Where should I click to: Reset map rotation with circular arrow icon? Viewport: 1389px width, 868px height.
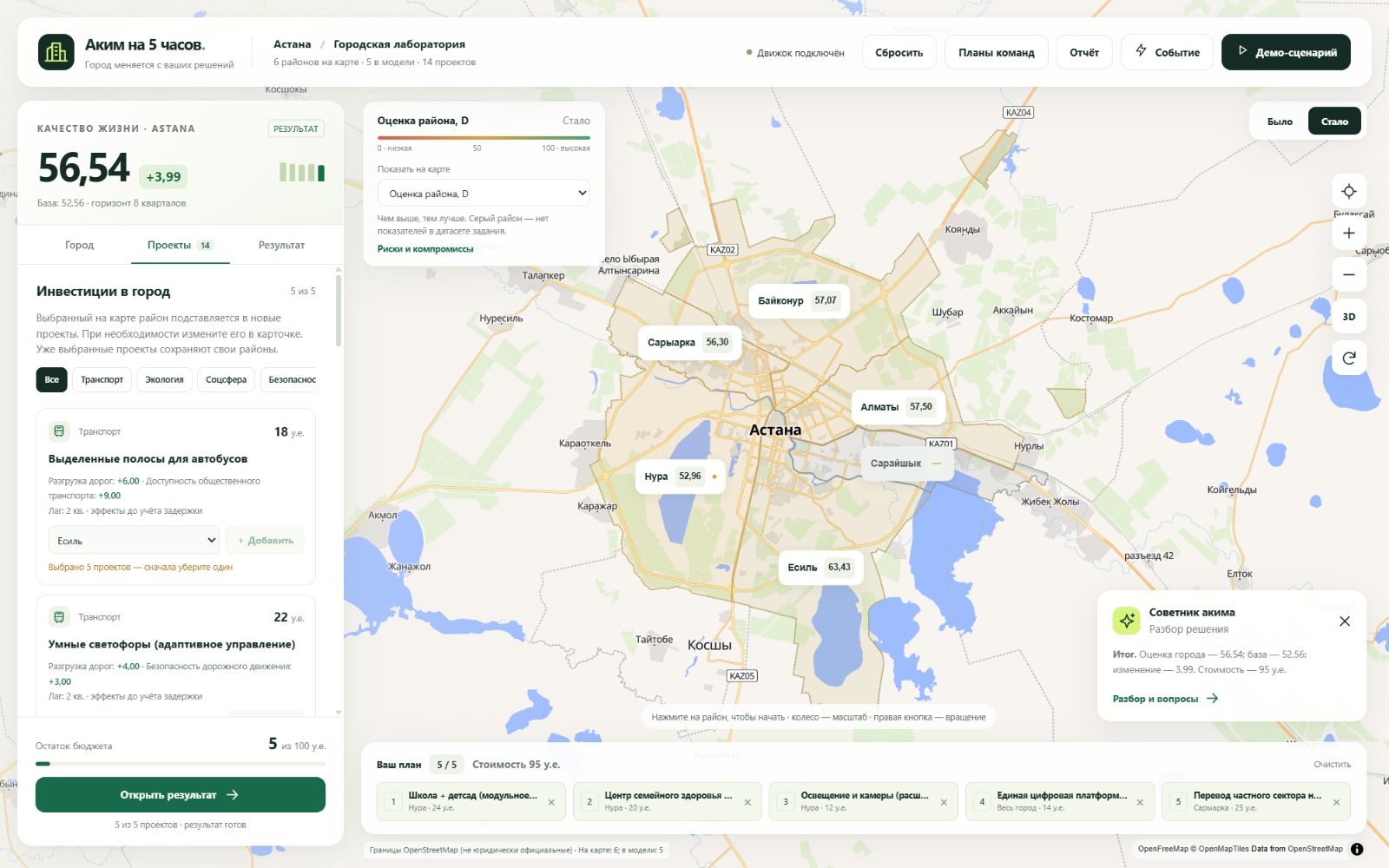1349,358
